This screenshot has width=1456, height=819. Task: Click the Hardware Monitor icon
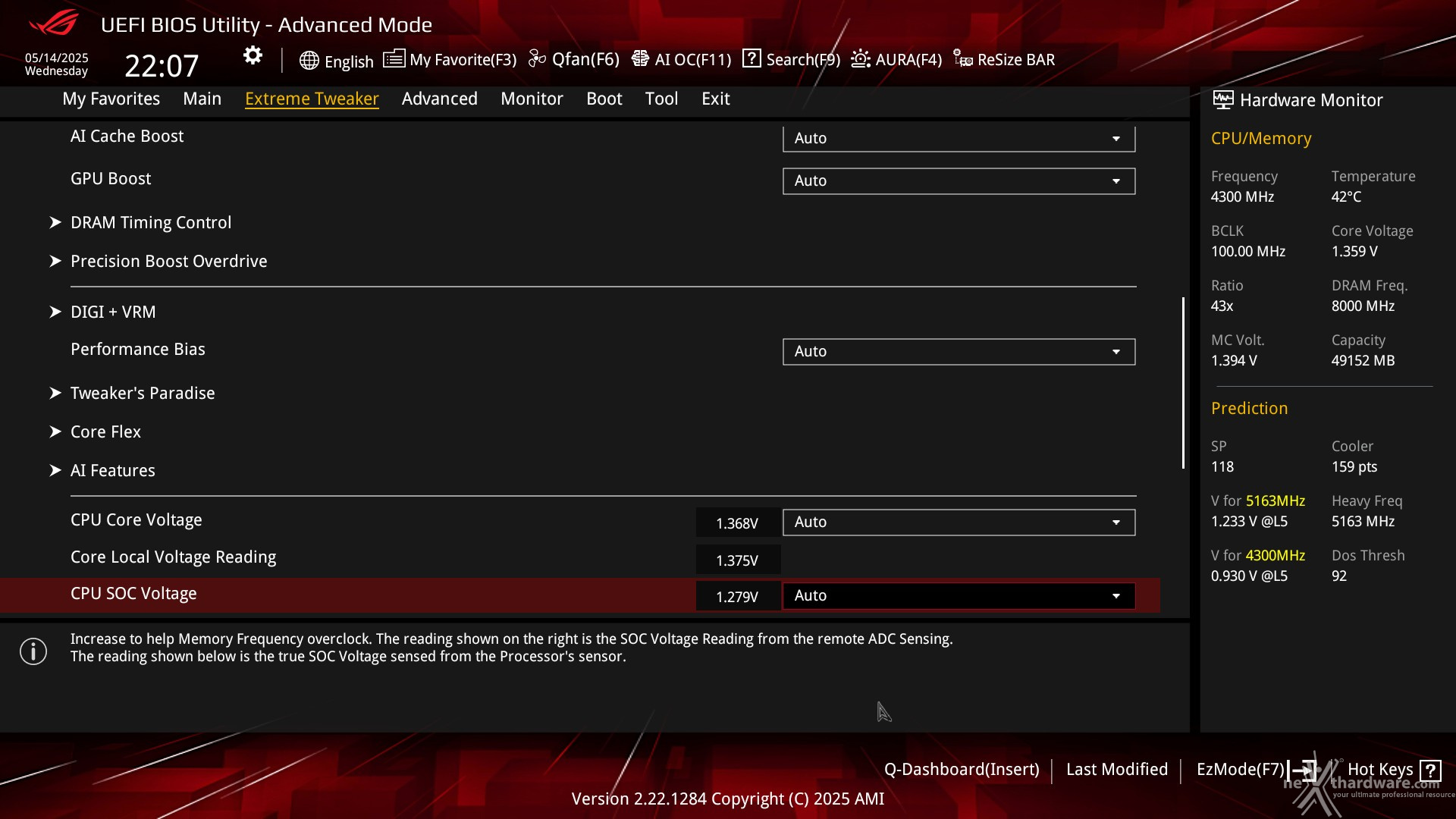pyautogui.click(x=1222, y=99)
